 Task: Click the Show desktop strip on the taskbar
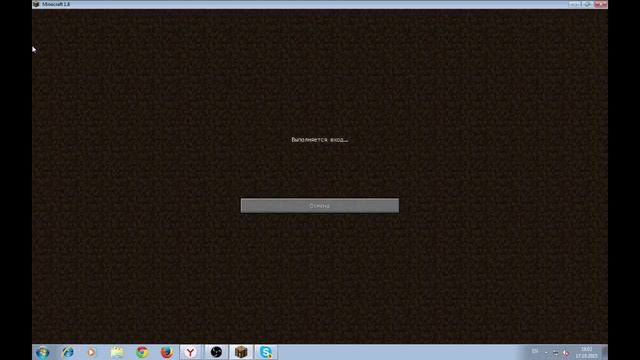pos(605,352)
